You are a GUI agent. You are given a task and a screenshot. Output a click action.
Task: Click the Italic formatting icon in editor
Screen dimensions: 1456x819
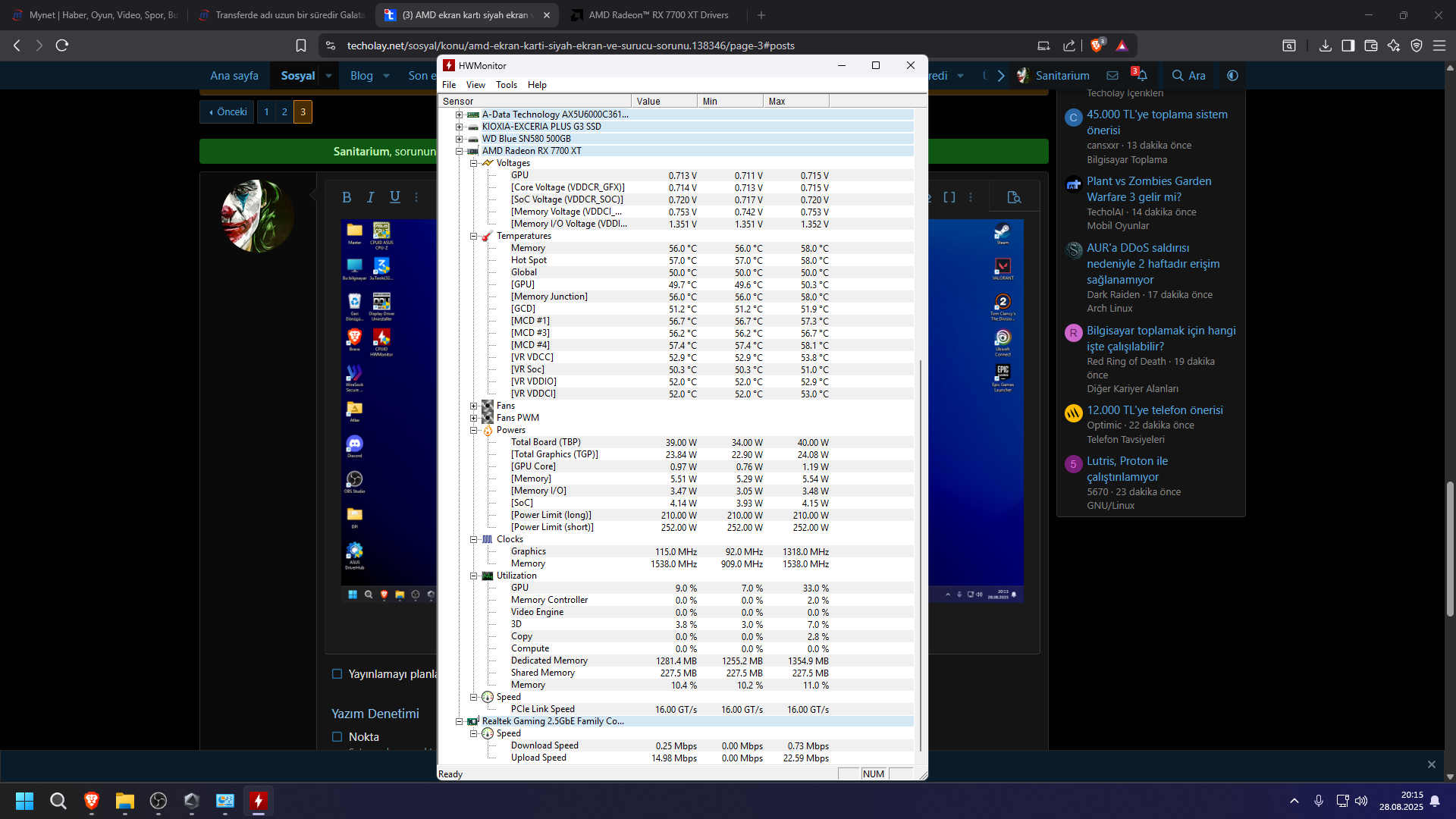(371, 197)
